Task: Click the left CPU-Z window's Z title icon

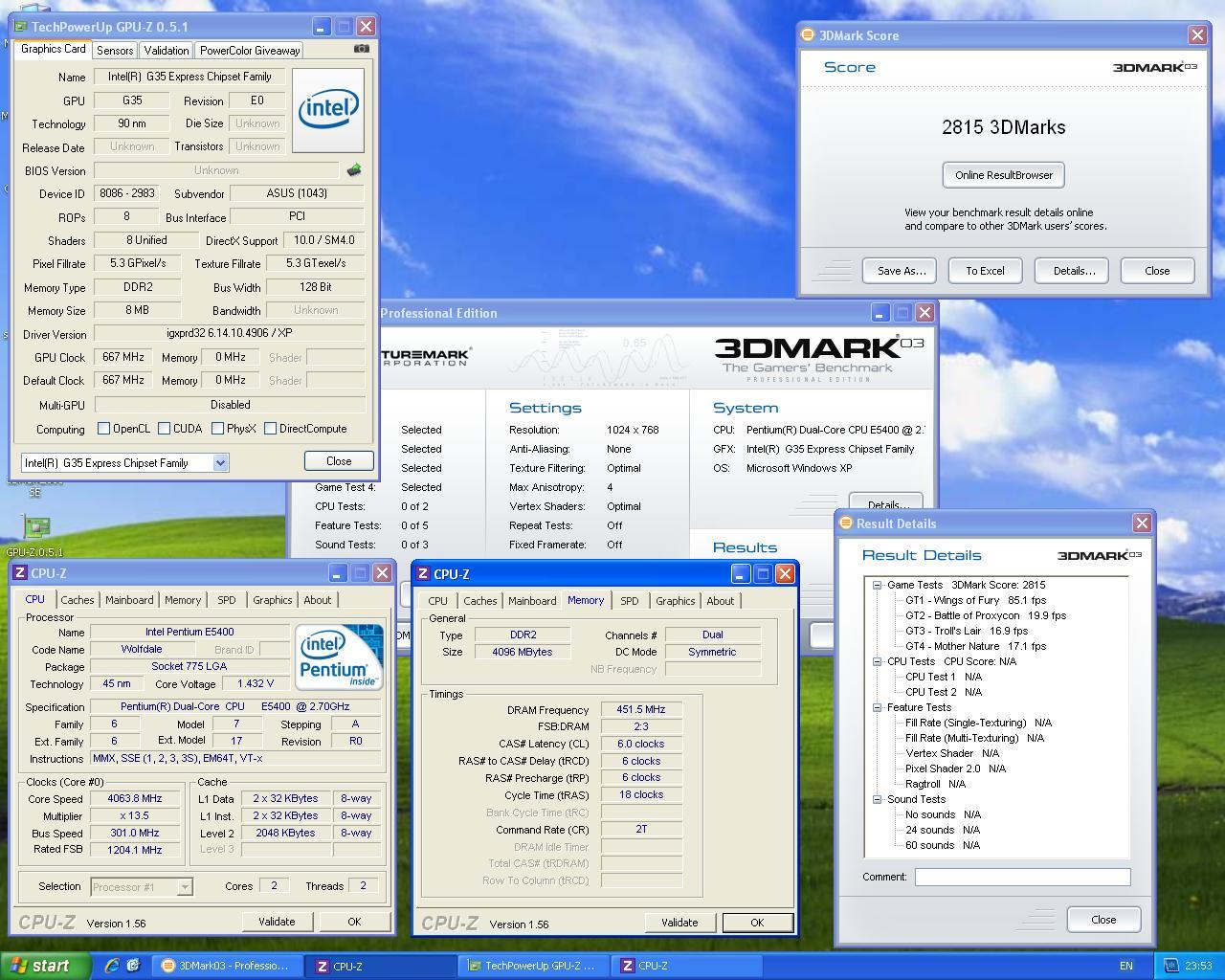Action: tap(20, 573)
